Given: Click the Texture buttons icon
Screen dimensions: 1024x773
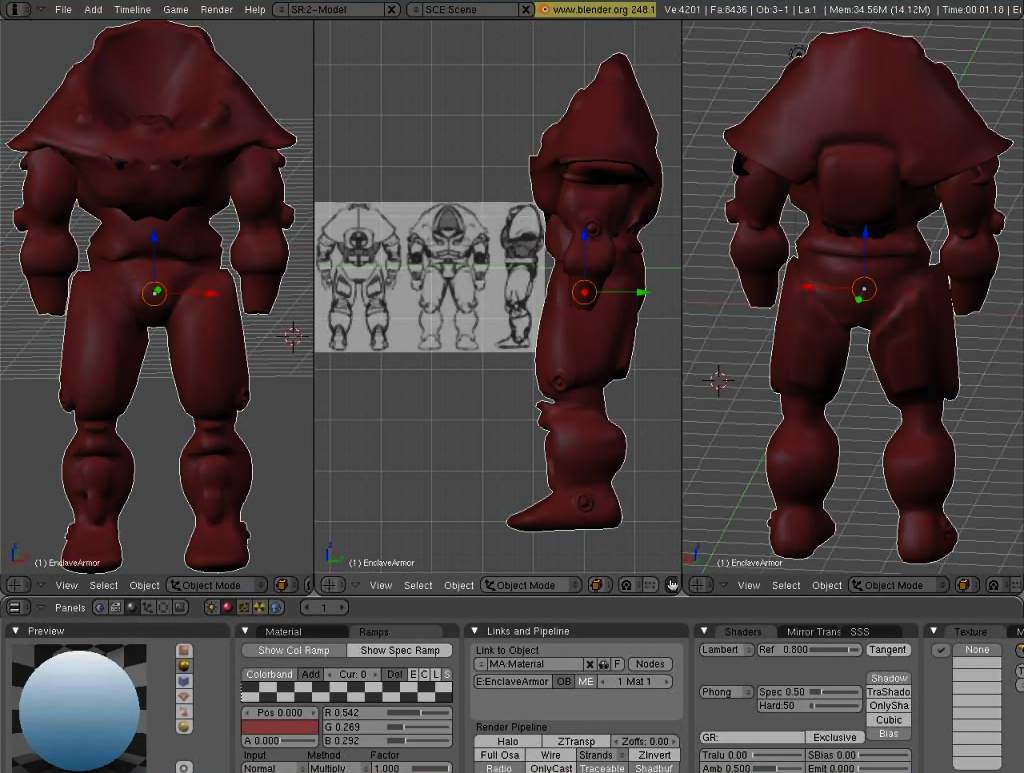Looking at the screenshot, I should tap(244, 608).
